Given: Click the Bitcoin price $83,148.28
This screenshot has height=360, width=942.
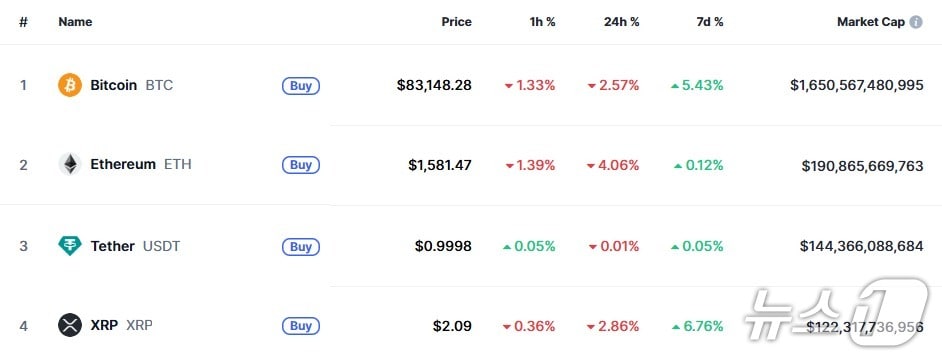Looking at the screenshot, I should point(434,85).
